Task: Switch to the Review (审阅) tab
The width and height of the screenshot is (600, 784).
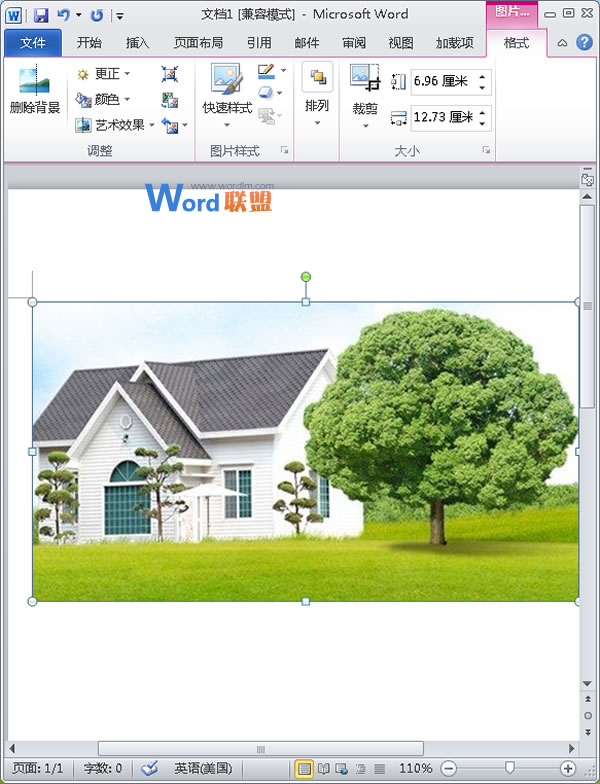Action: pos(354,43)
